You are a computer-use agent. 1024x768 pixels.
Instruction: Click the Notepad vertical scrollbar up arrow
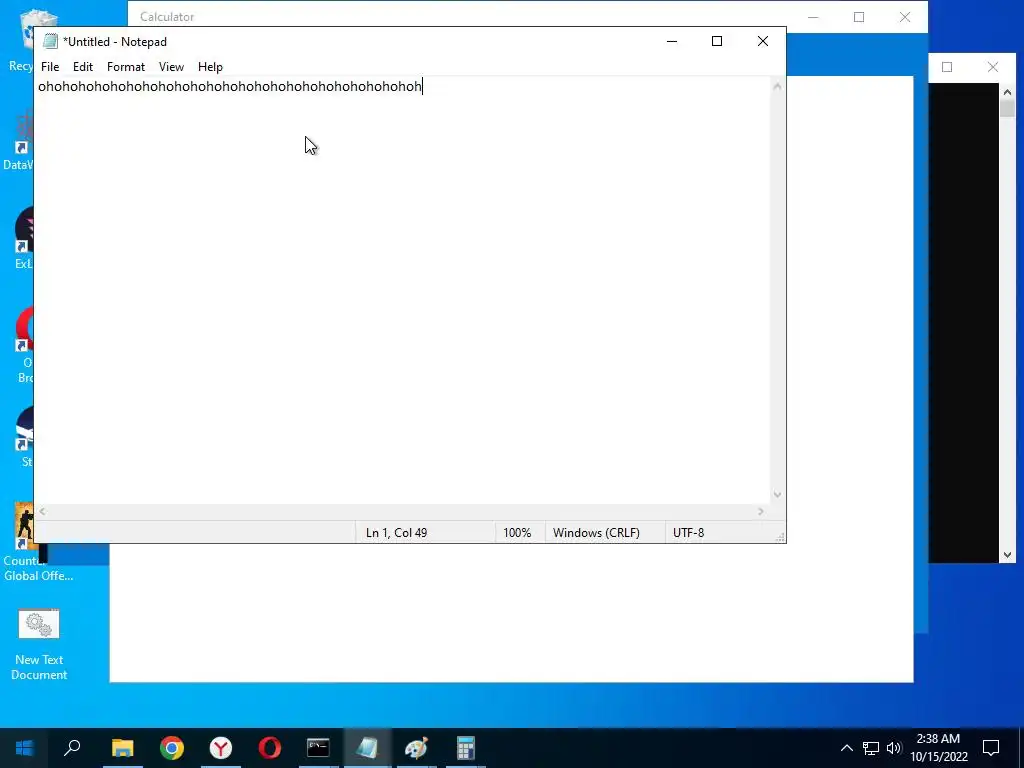tap(777, 86)
